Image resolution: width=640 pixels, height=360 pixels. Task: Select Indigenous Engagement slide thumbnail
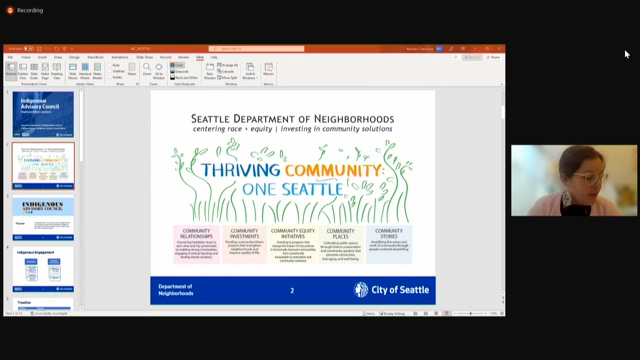pos(43,269)
